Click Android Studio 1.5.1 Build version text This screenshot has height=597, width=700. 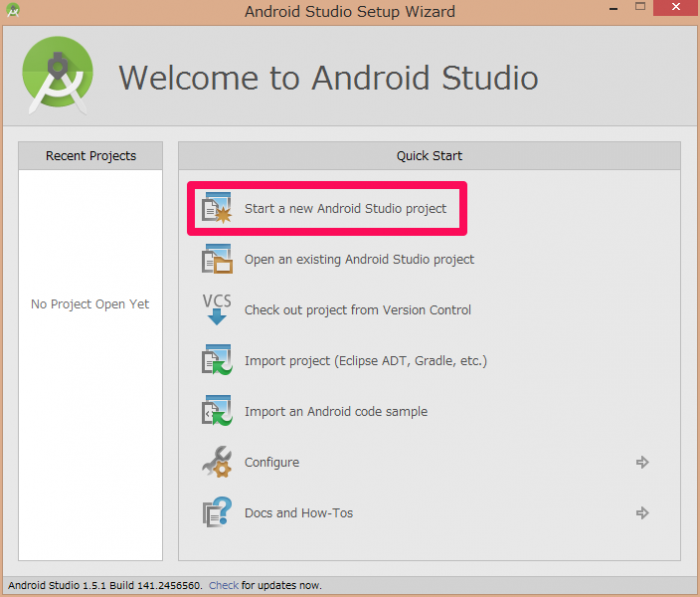pos(105,585)
